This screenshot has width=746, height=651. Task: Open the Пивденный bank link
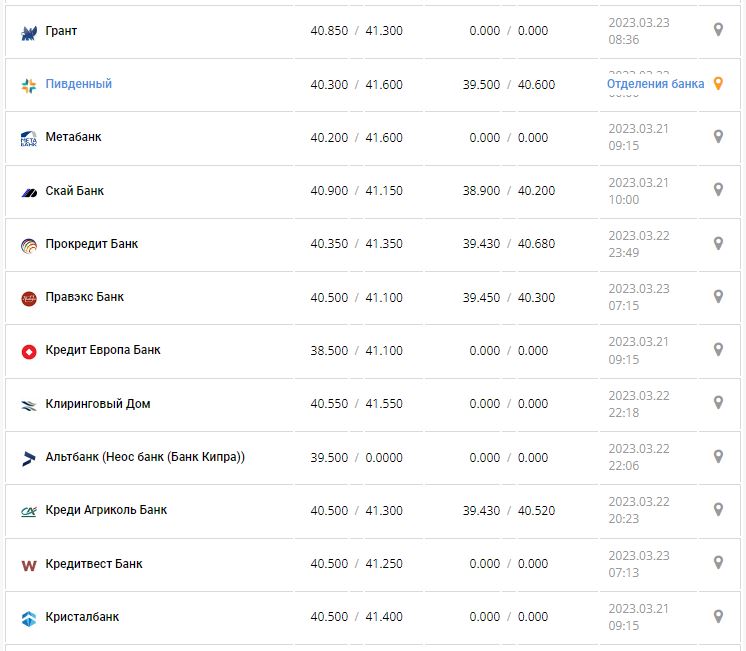tap(79, 84)
